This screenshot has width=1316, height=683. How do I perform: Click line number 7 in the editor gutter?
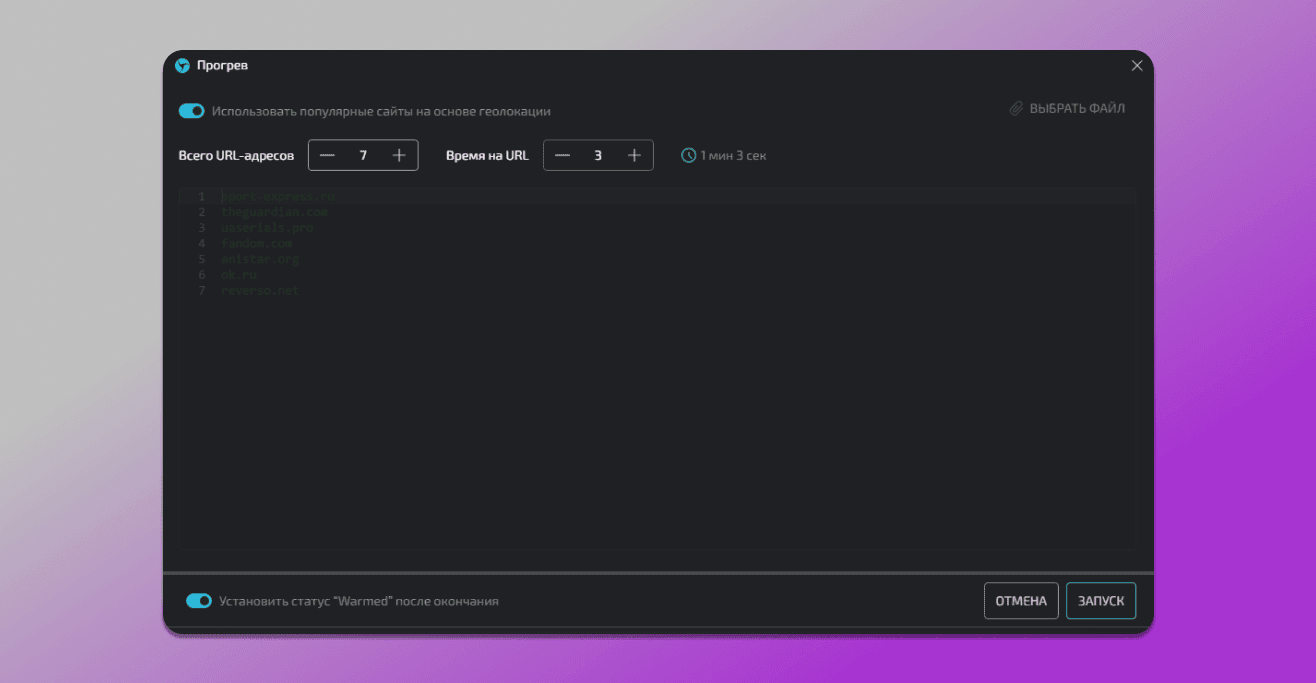pos(201,290)
